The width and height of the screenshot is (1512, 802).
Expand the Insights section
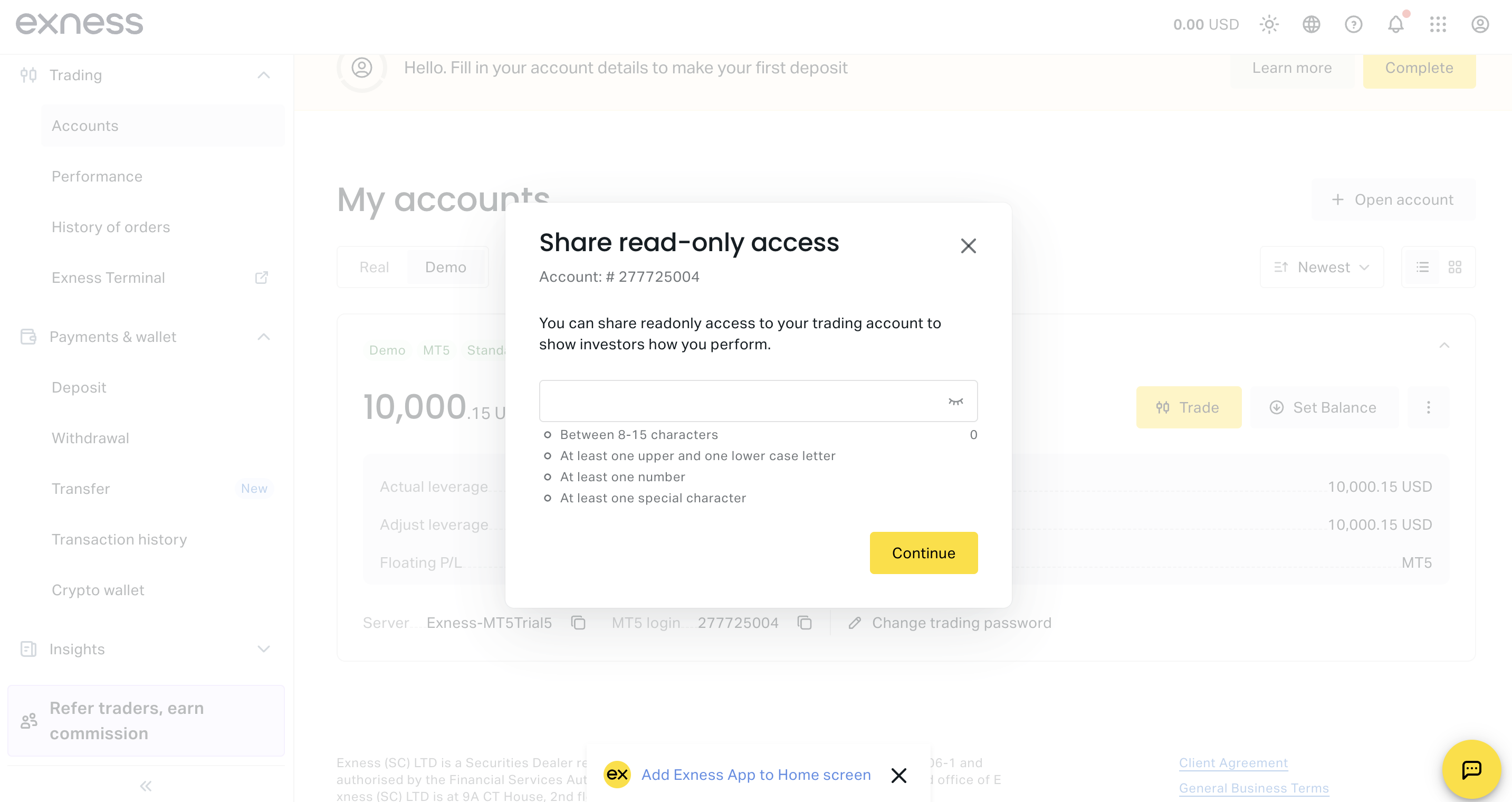click(264, 649)
